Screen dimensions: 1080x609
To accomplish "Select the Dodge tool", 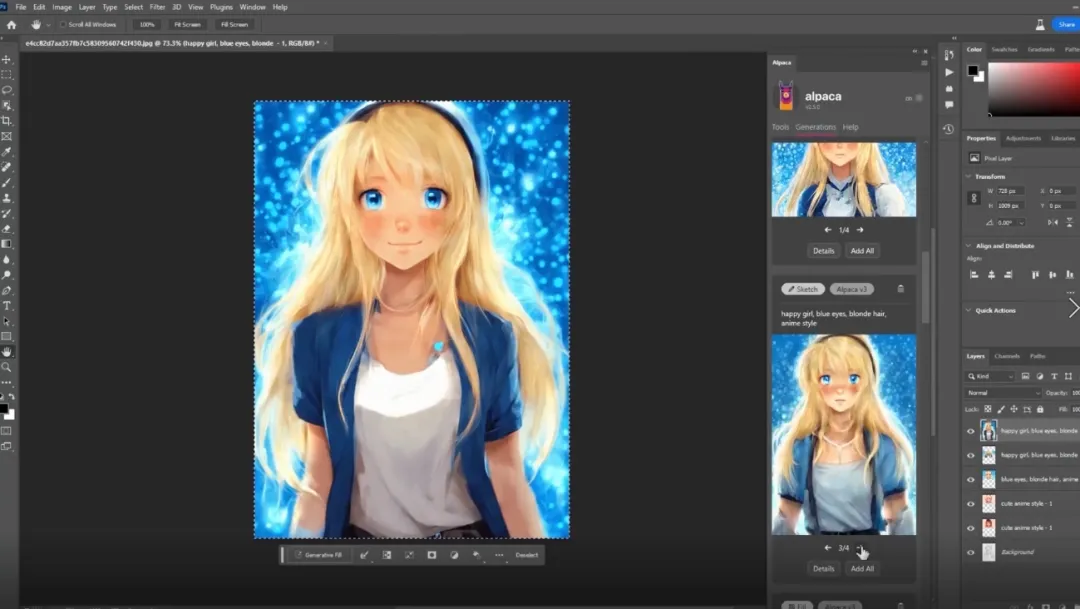I will click(x=7, y=275).
